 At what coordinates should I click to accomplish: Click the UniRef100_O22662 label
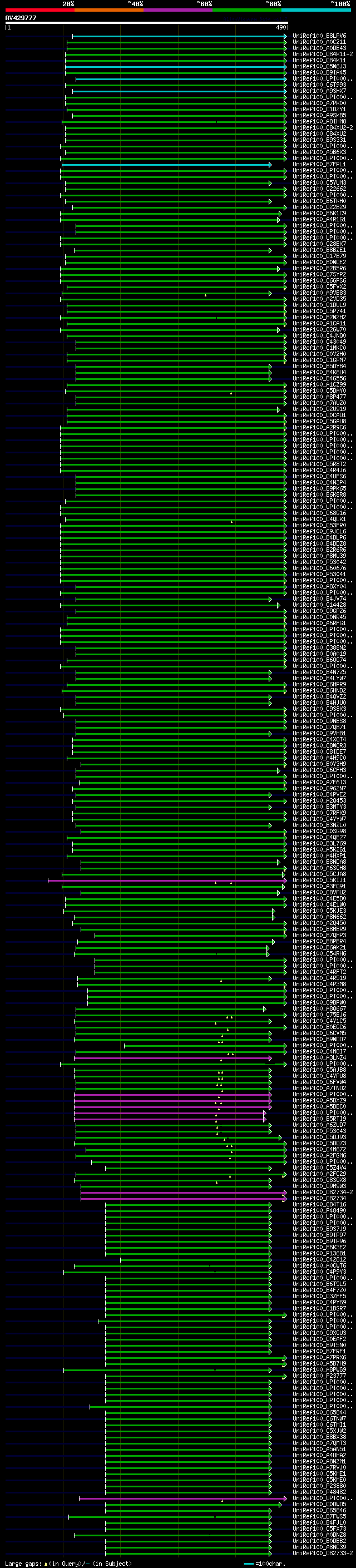[x=319, y=189]
